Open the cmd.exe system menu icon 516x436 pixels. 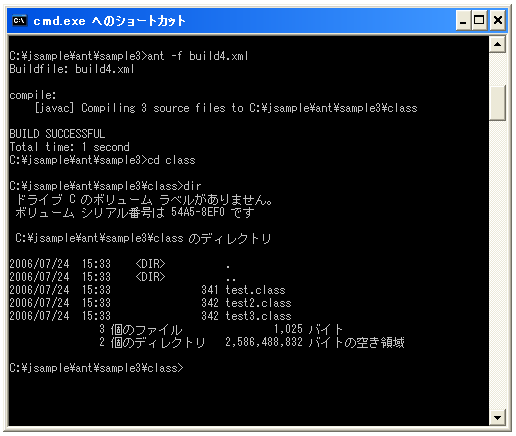(19, 21)
